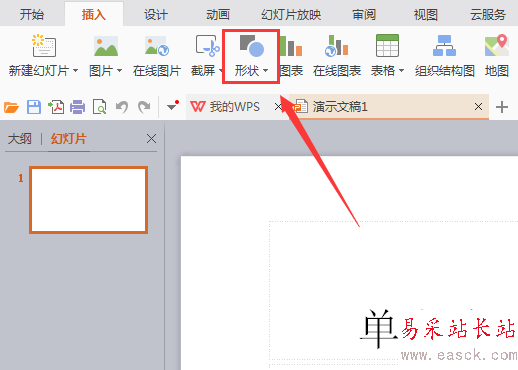
Task: Go to the 动画 ribbon tab
Action: [x=218, y=15]
